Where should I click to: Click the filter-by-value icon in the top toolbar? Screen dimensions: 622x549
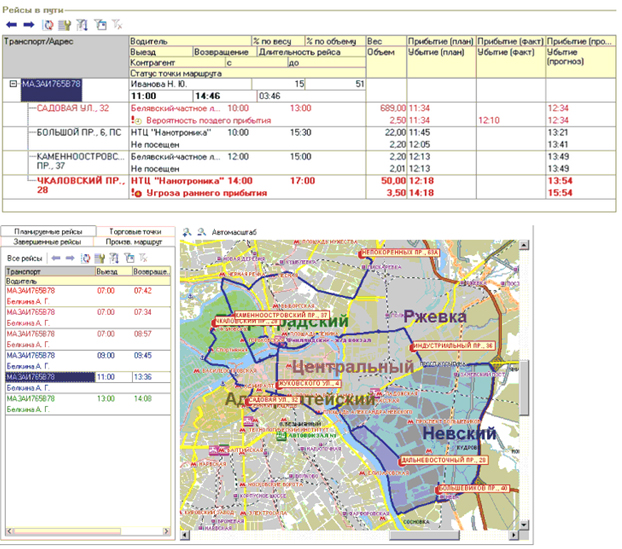pos(82,25)
